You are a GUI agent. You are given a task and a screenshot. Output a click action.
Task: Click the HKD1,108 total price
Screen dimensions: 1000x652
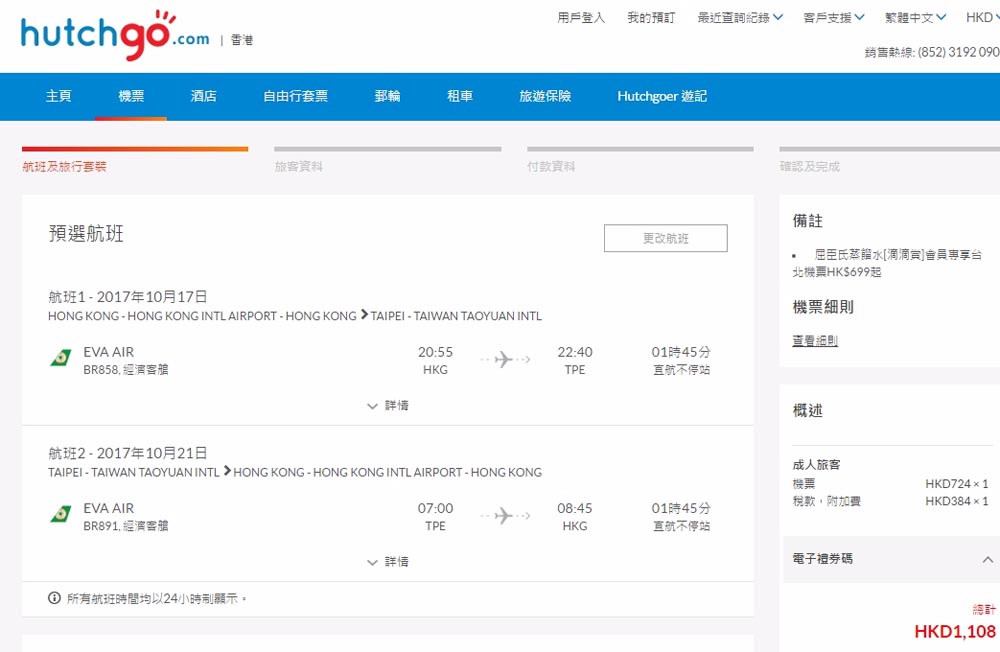(955, 632)
